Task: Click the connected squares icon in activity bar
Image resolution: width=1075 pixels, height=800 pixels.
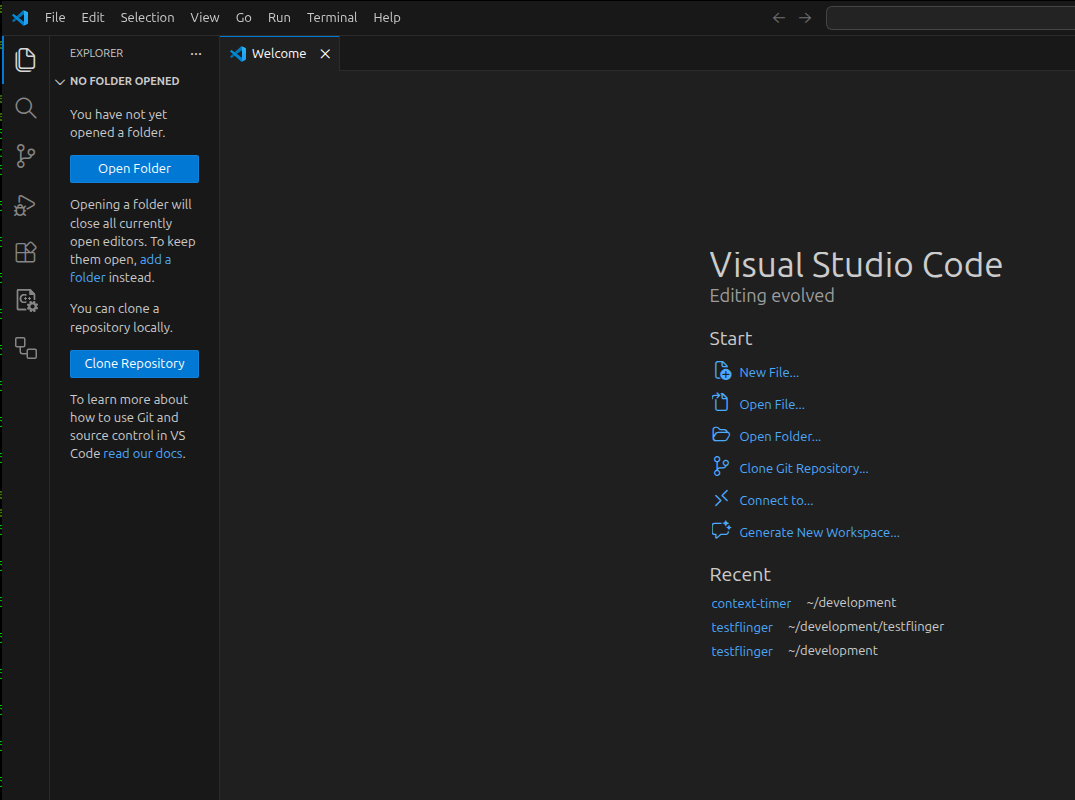Action: pos(26,348)
